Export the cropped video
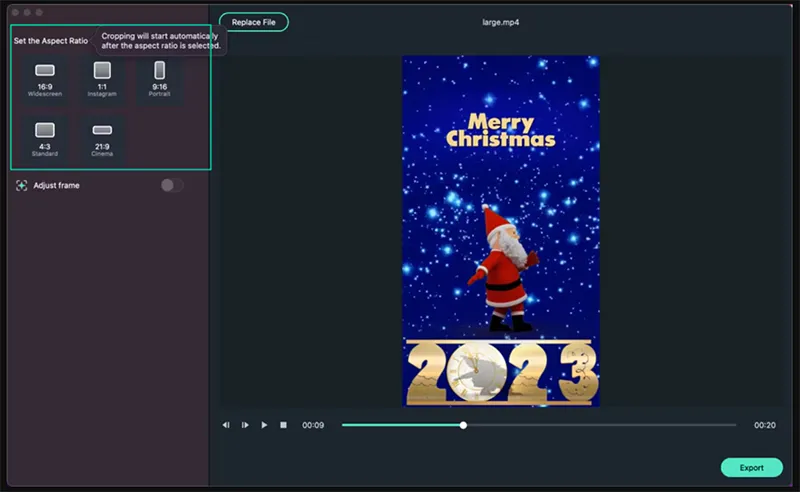The height and width of the screenshot is (492, 800). [751, 467]
